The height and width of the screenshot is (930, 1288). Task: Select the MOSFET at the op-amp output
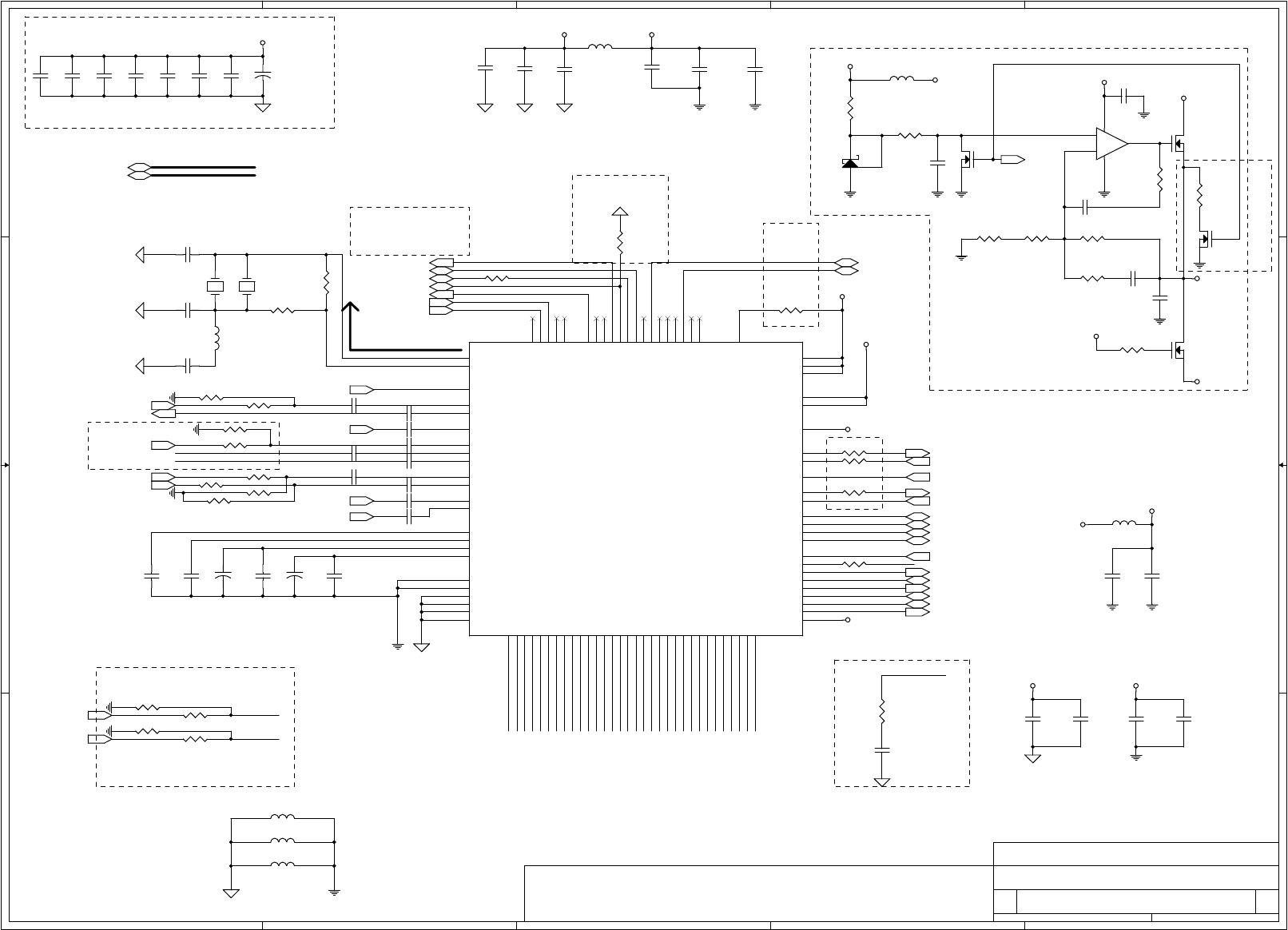(1178, 145)
